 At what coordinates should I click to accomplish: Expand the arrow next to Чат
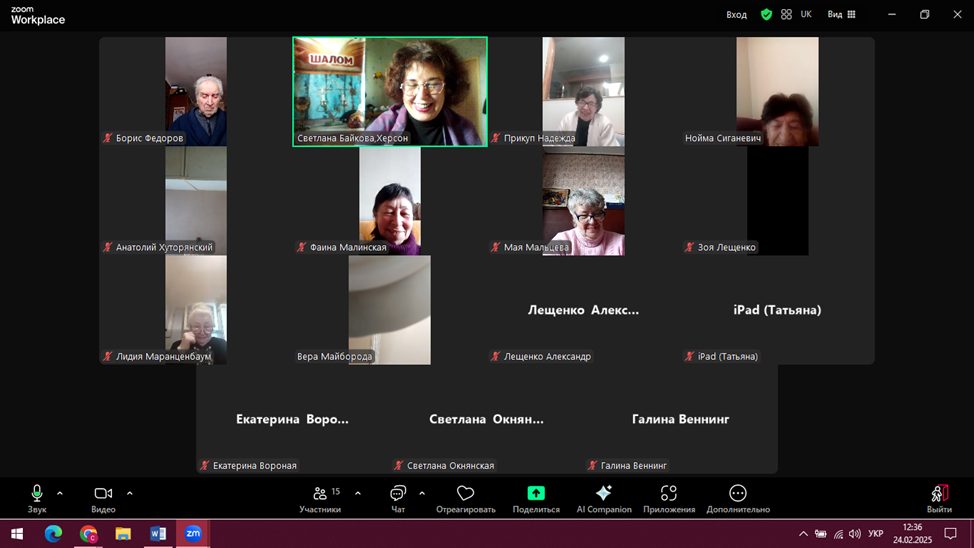(x=422, y=493)
